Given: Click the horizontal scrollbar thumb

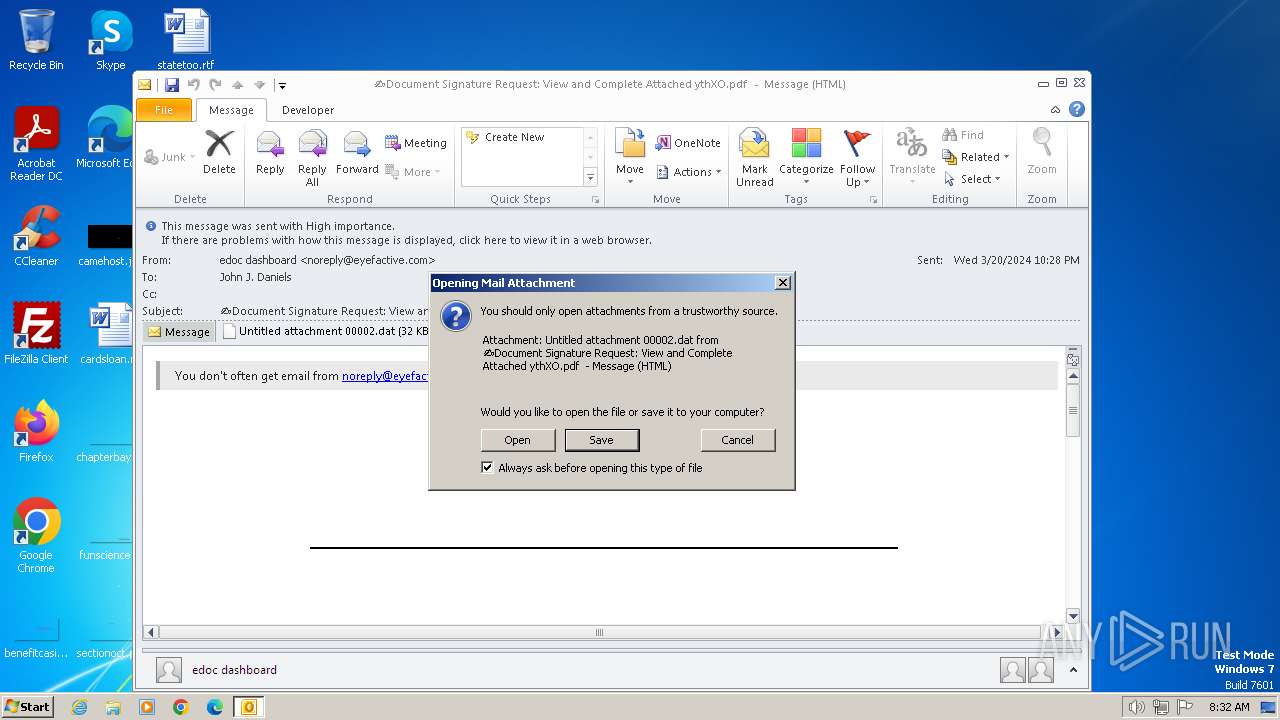Looking at the screenshot, I should pyautogui.click(x=599, y=632).
